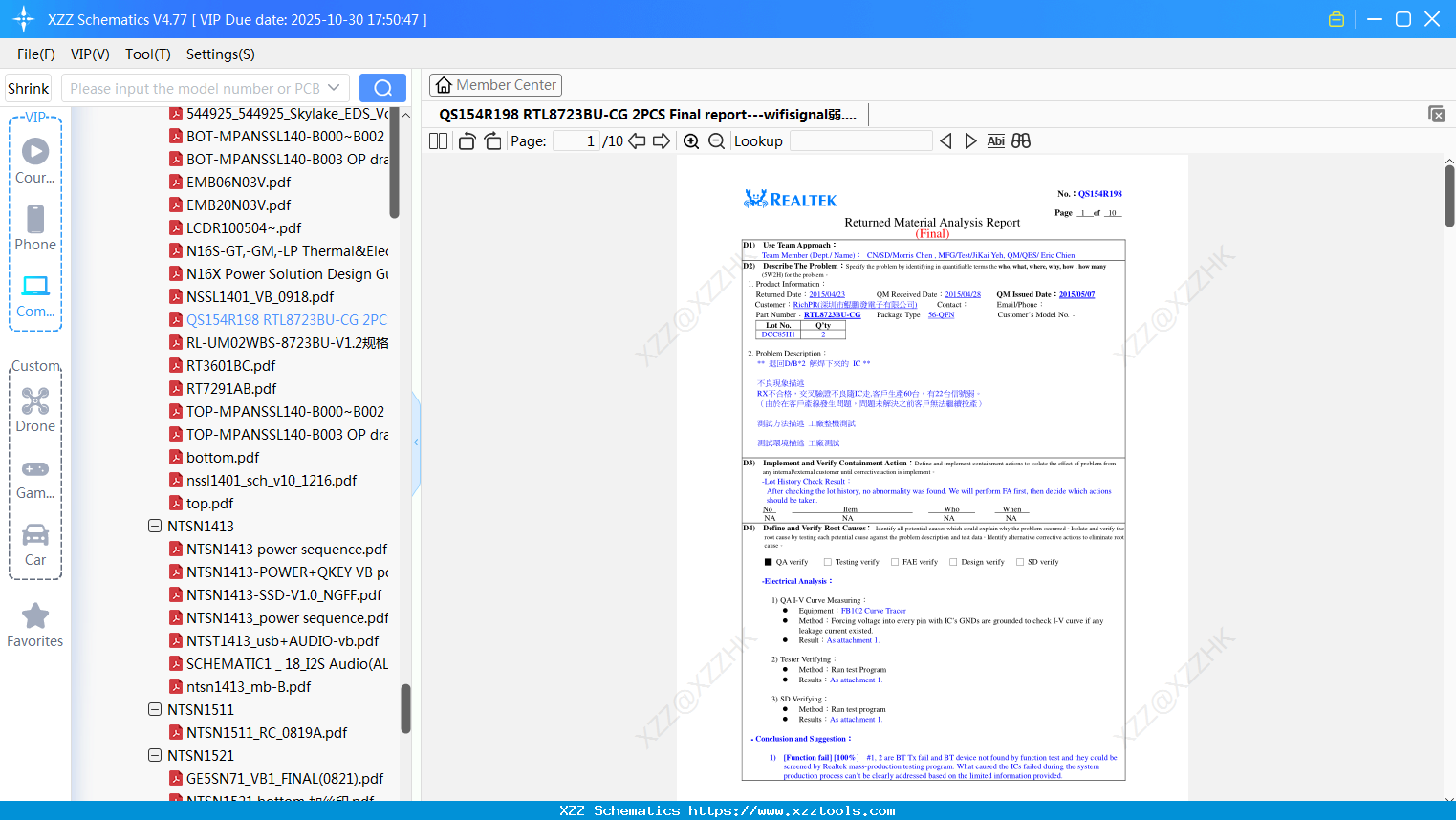Click the binoculars search icon
This screenshot has width=1456, height=820.
(x=1021, y=141)
